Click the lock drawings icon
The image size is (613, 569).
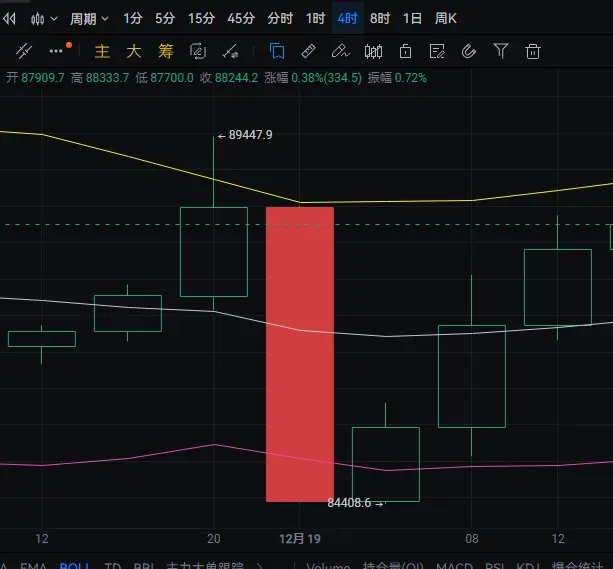[405, 51]
